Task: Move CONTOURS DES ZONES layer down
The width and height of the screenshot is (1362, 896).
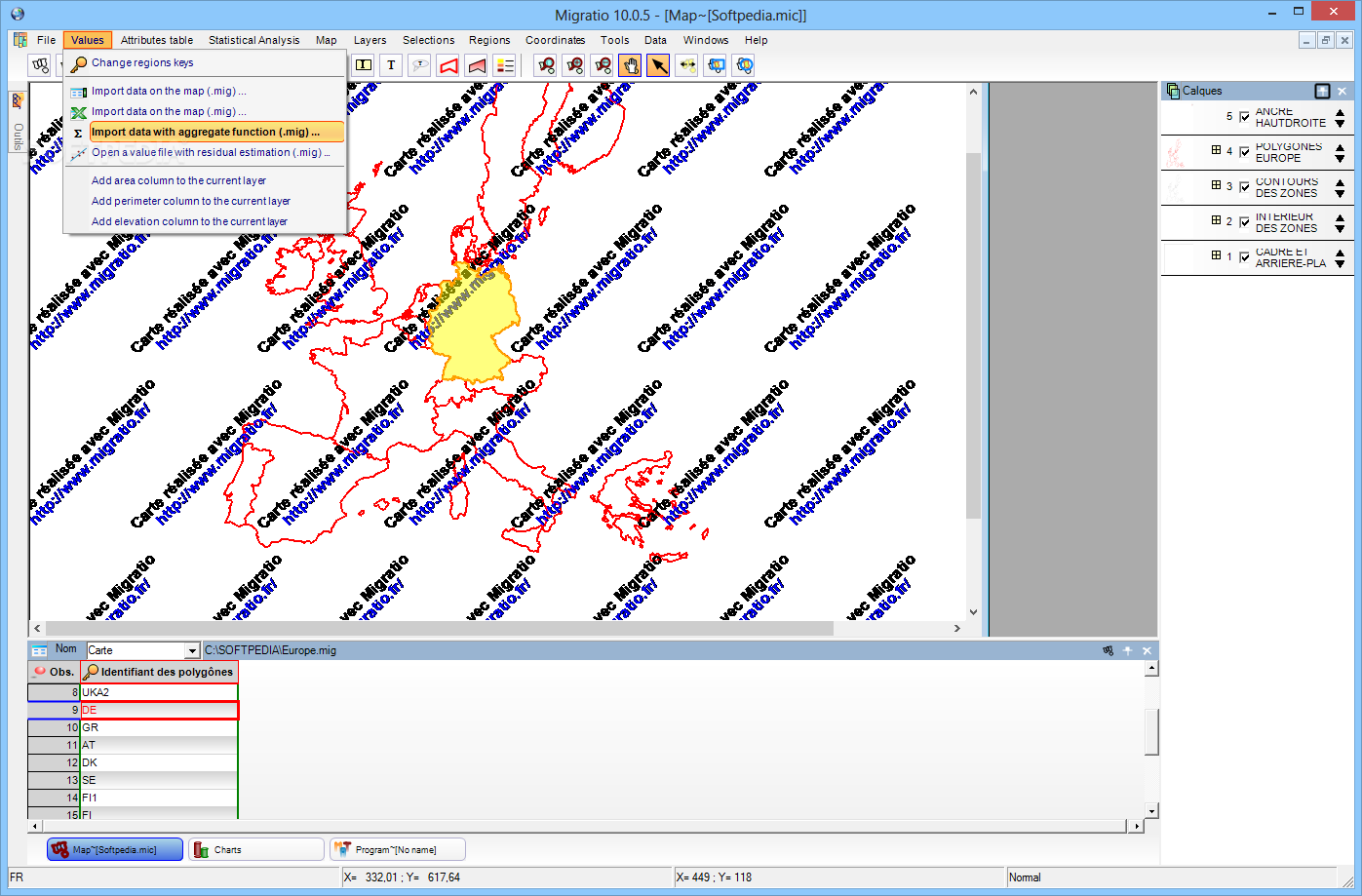Action: (1341, 194)
